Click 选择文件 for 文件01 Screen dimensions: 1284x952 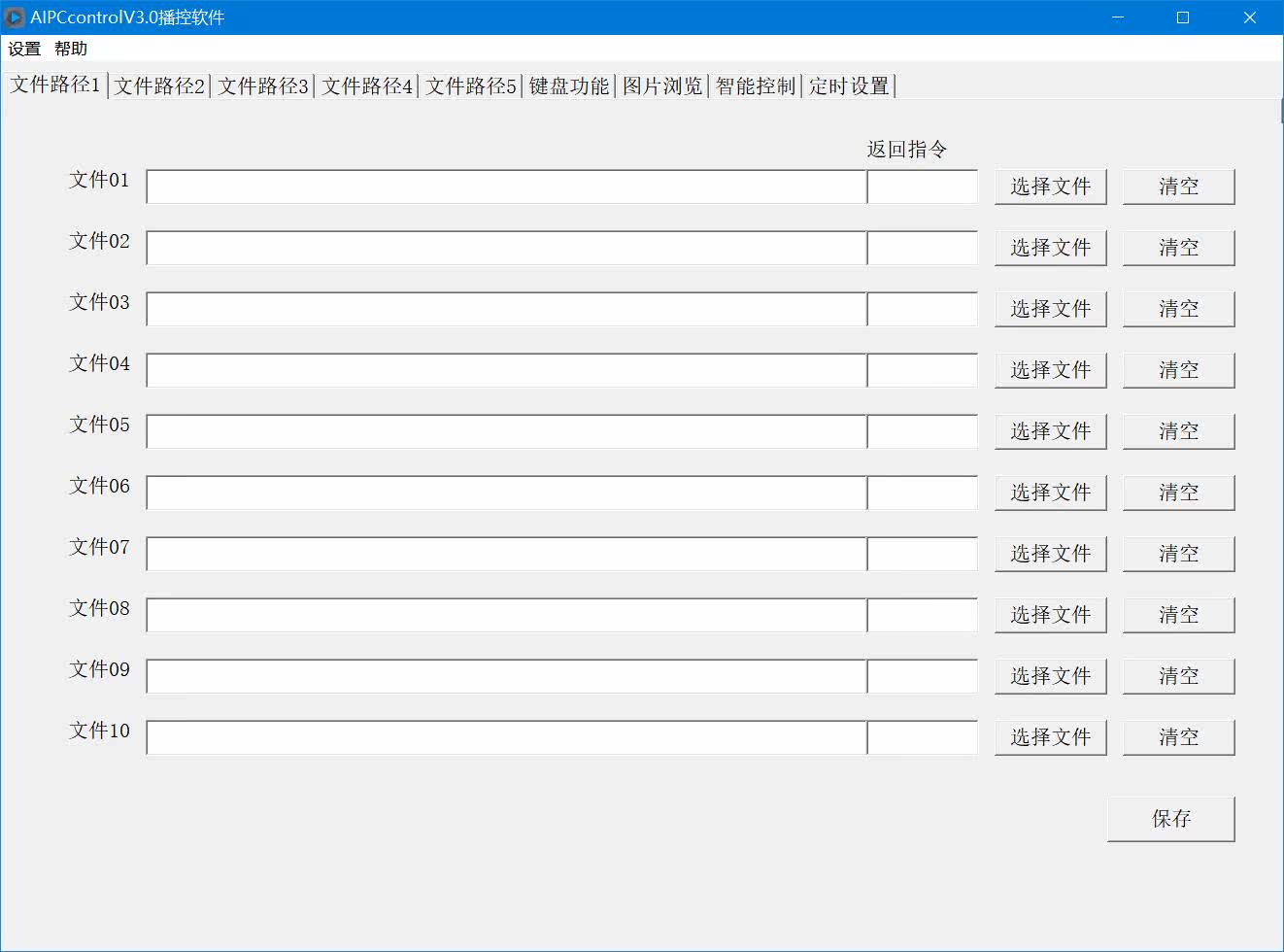[x=1051, y=187]
